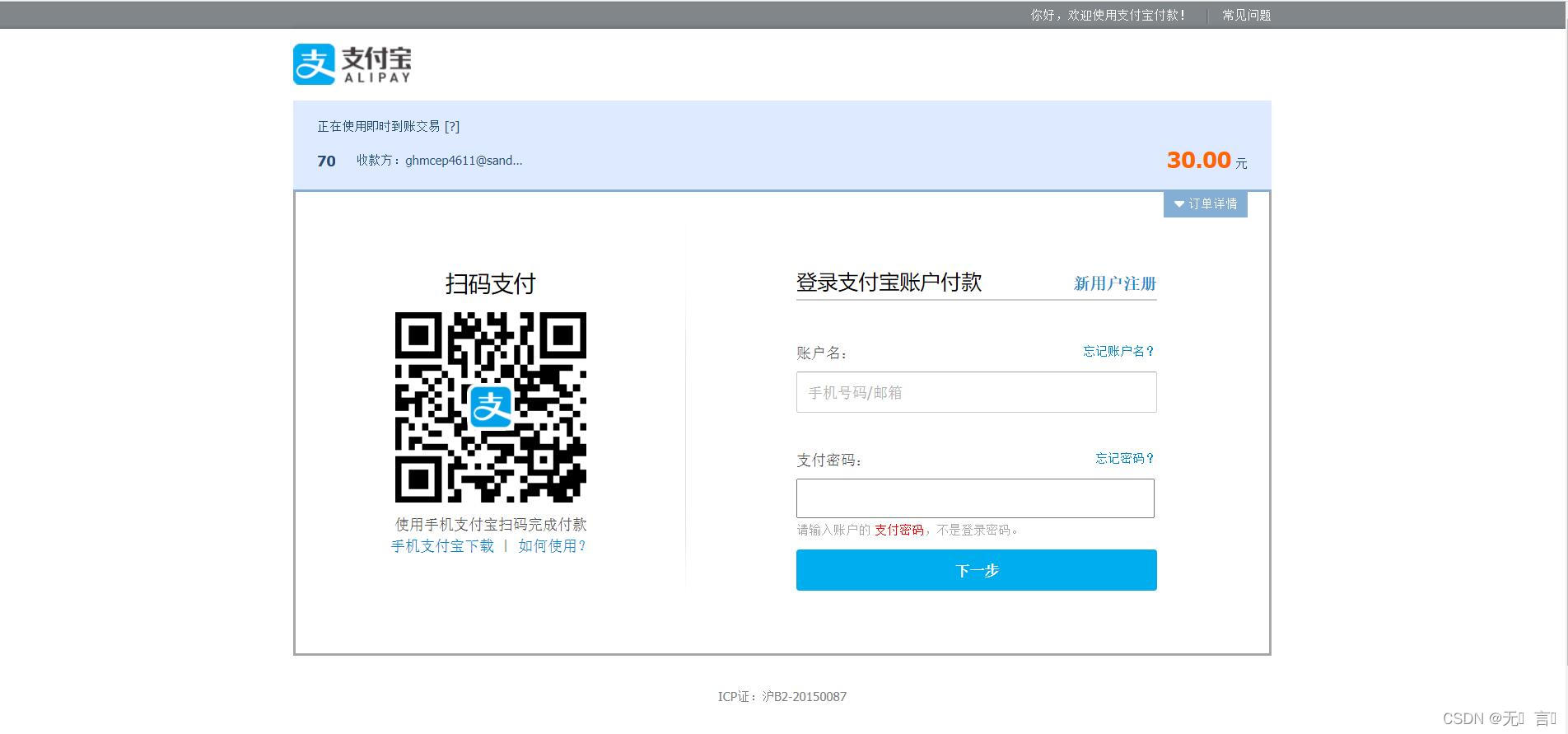The image size is (1568, 734).
Task: Open the 常见问题 FAQ link
Action: (x=1246, y=15)
